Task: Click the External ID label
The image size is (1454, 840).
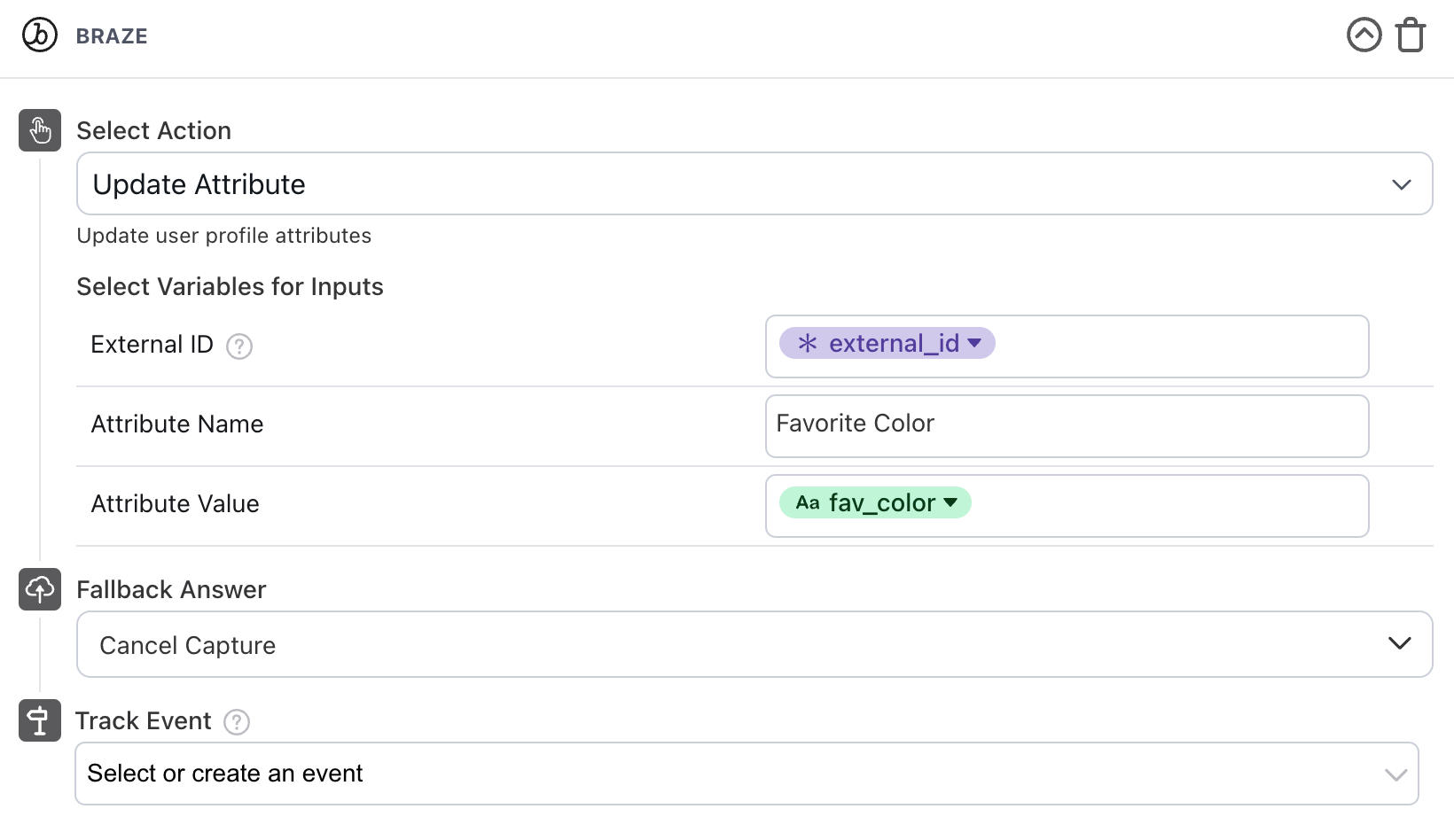Action: tap(152, 344)
